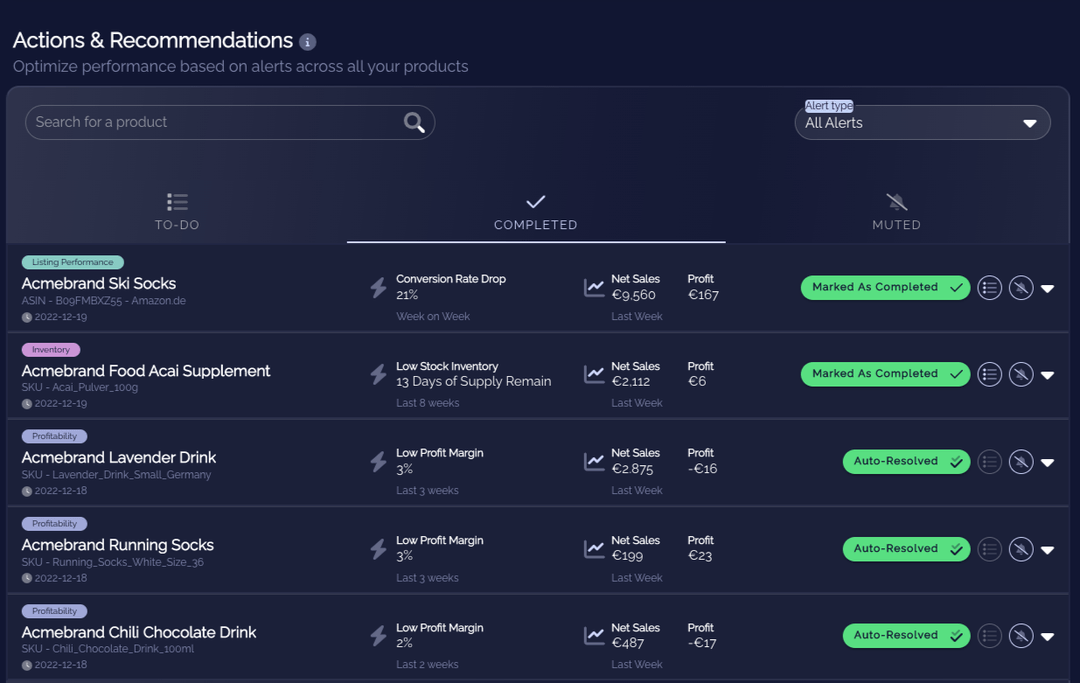Expand the Chili Chocolate Drink row details

pos(1048,638)
